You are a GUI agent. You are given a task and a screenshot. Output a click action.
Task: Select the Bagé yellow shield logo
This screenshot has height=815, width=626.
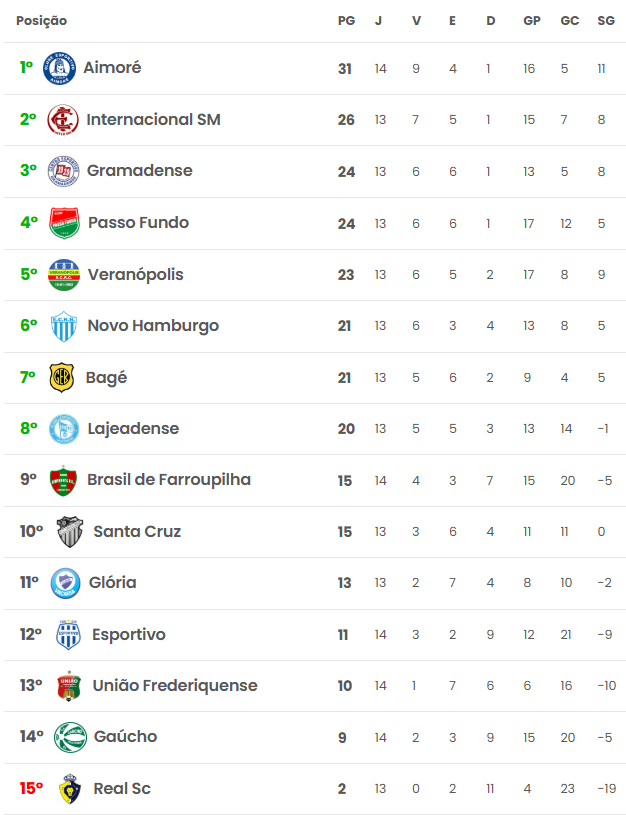click(x=61, y=377)
